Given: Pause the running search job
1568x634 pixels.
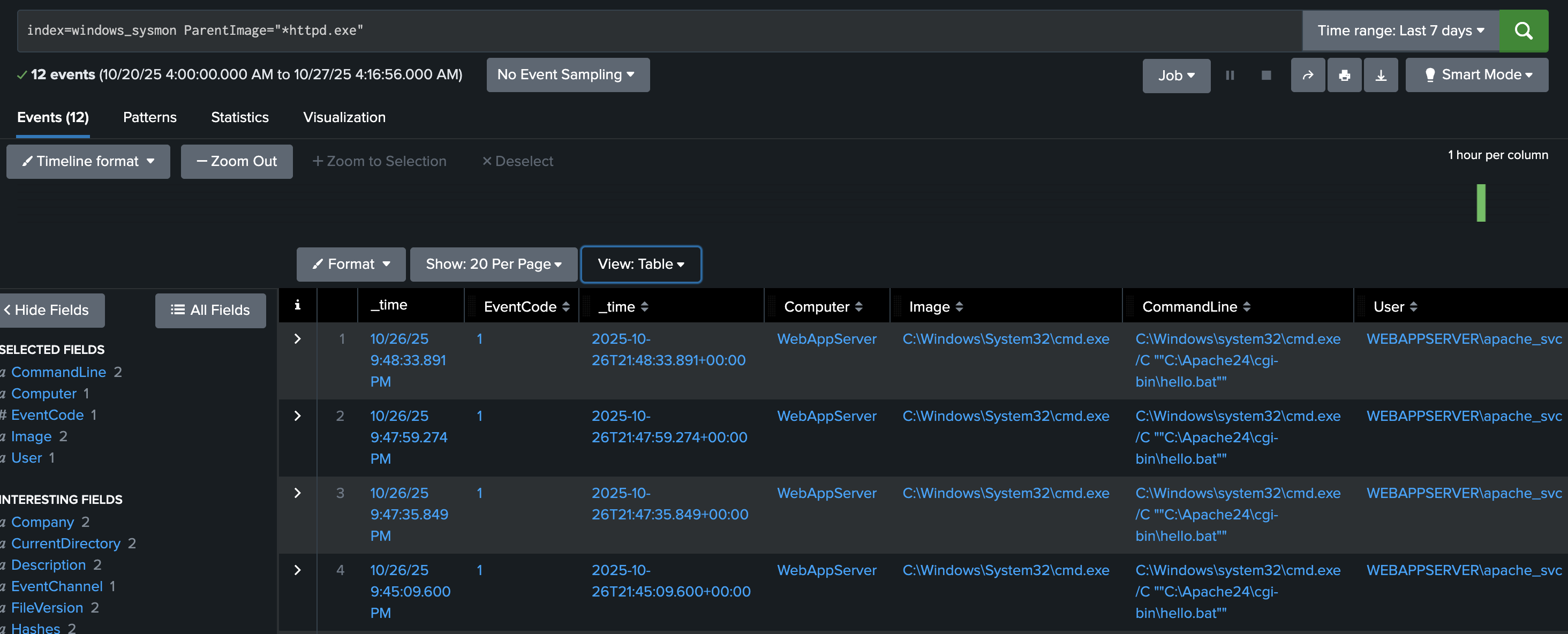Looking at the screenshot, I should pos(1230,75).
